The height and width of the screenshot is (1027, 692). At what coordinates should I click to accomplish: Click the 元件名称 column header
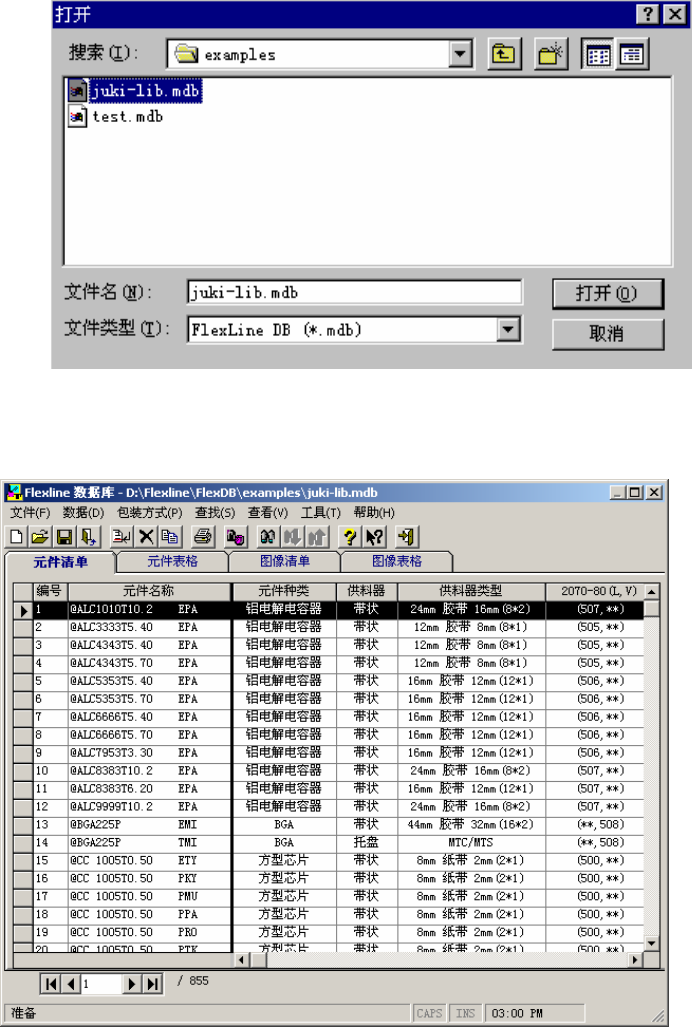pos(149,591)
